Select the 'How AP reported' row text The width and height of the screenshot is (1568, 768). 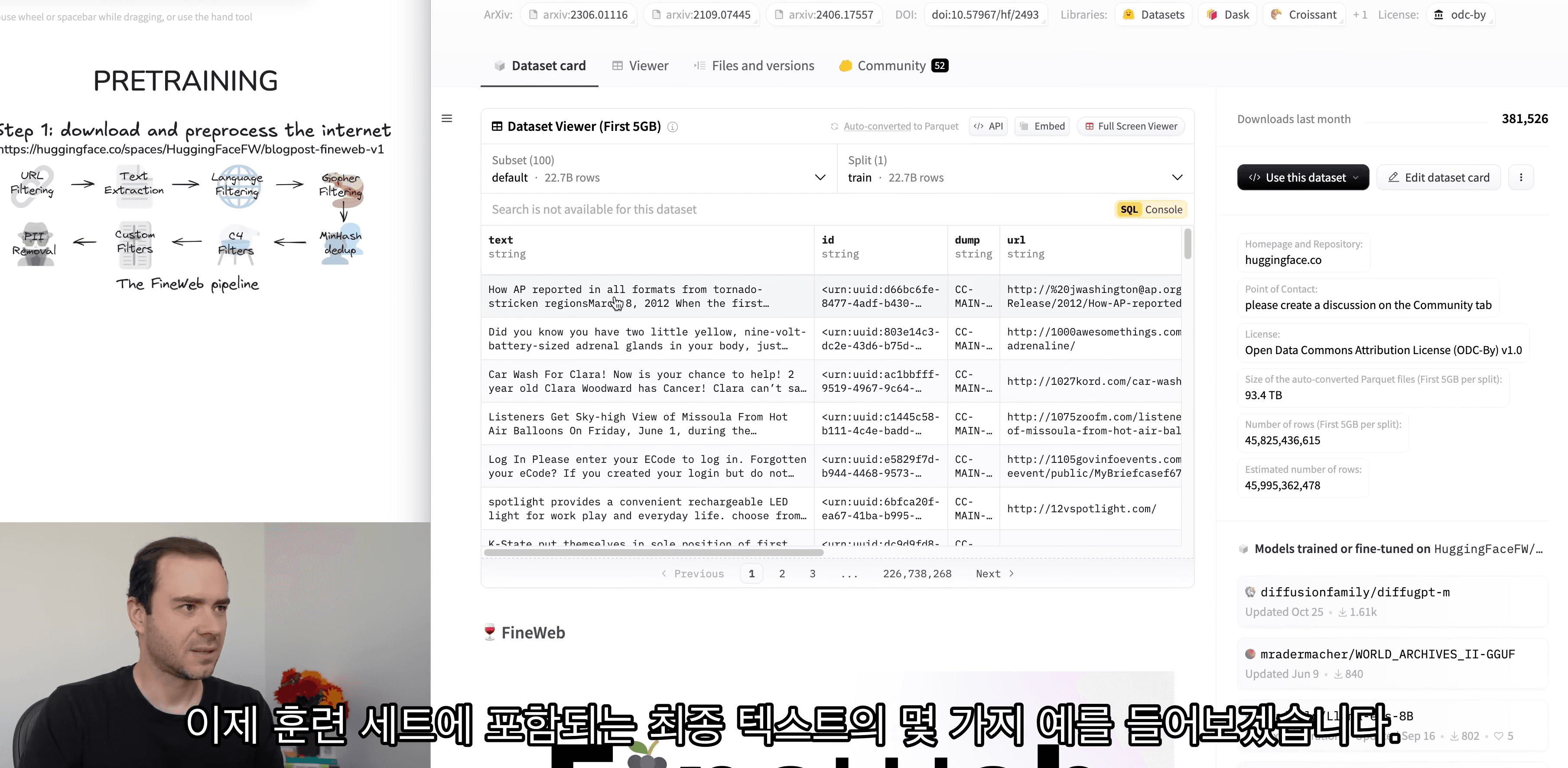pos(629,296)
